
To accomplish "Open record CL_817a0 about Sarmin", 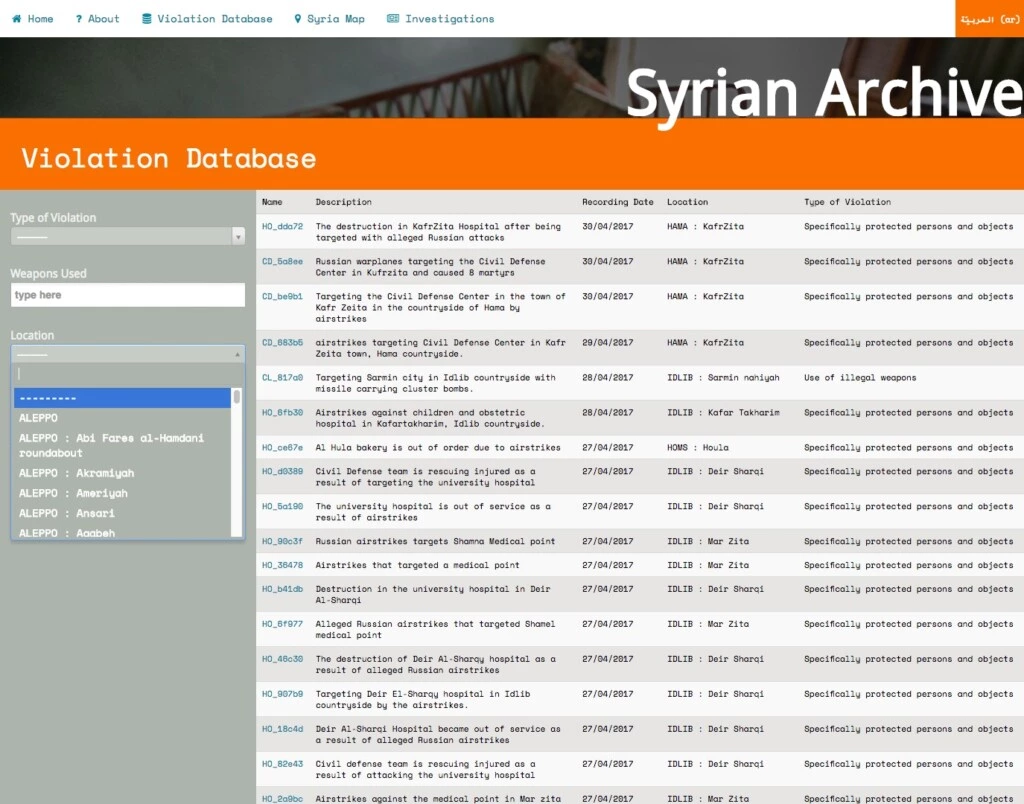I will click(x=282, y=378).
